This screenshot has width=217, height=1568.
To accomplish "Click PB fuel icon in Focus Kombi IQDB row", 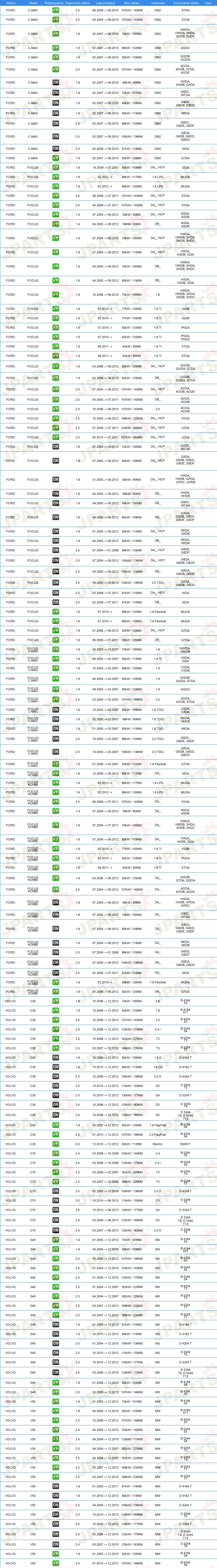I will (x=55, y=849).
